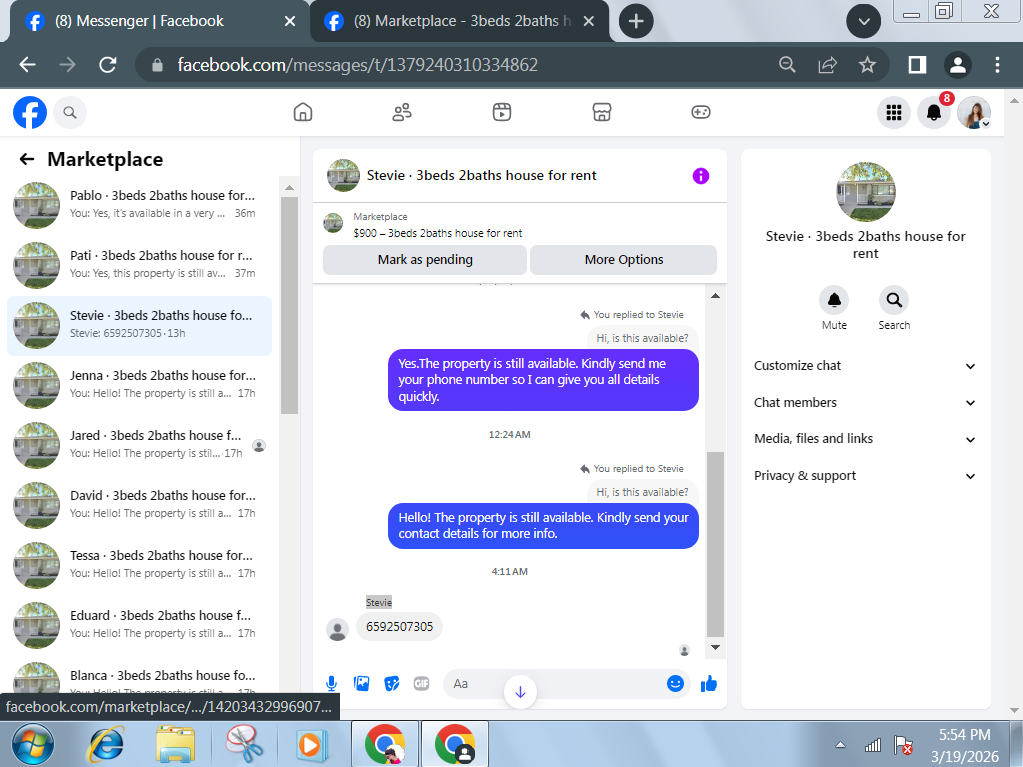Click the browser address bar URL
This screenshot has width=1023, height=767.
[358, 65]
